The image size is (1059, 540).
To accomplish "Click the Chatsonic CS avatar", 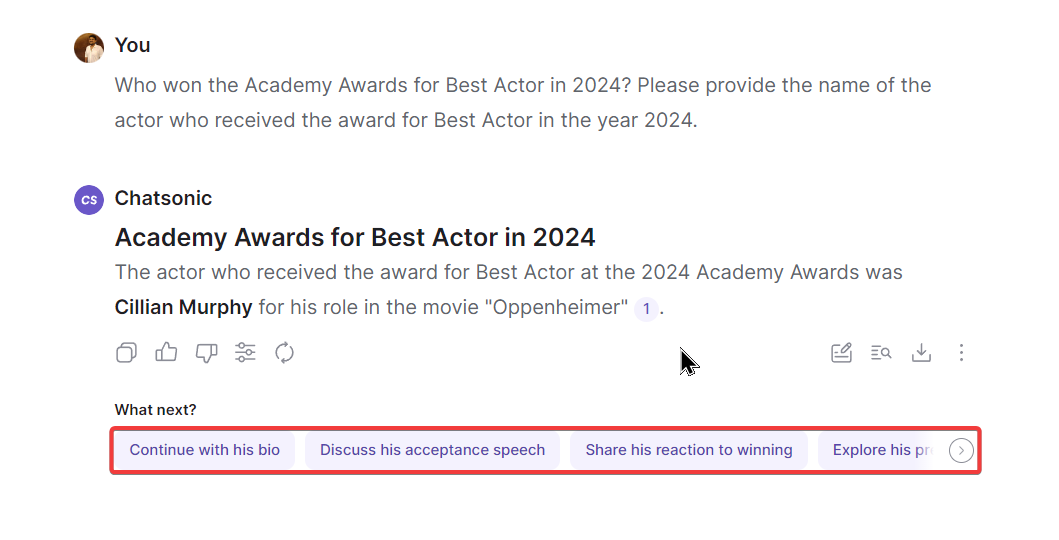I will pyautogui.click(x=89, y=199).
